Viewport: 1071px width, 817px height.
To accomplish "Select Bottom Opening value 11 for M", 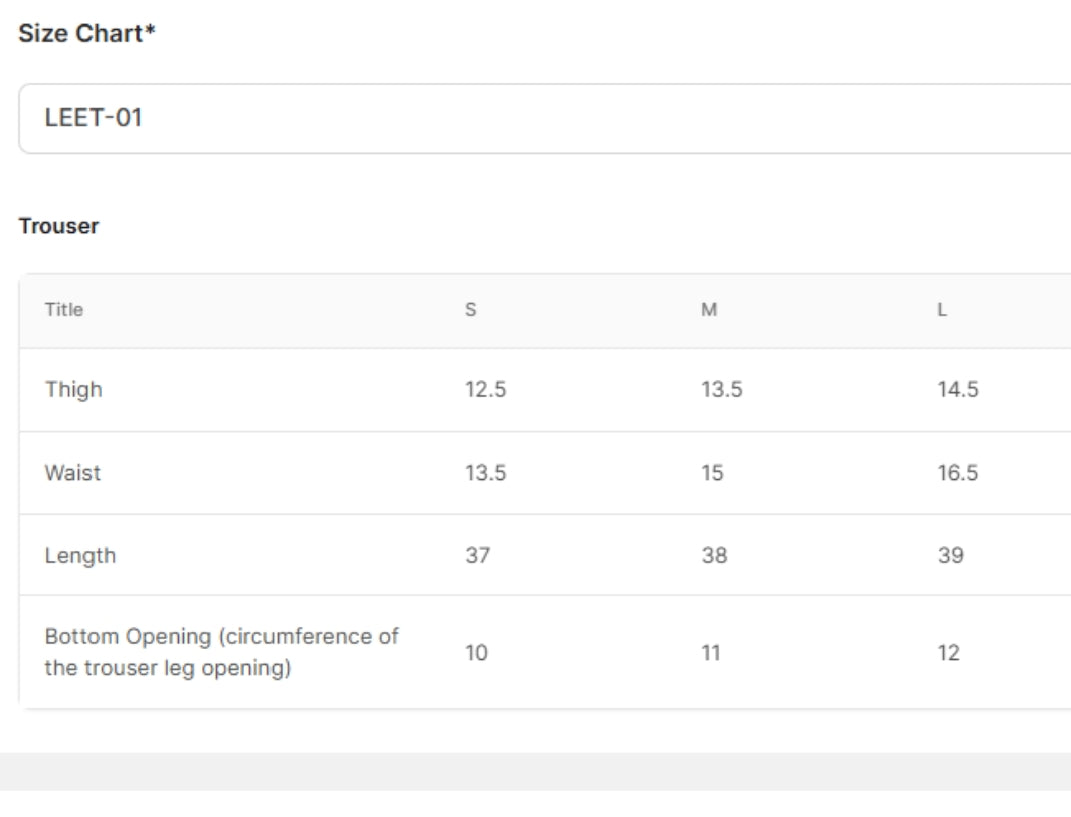I will tap(711, 653).
